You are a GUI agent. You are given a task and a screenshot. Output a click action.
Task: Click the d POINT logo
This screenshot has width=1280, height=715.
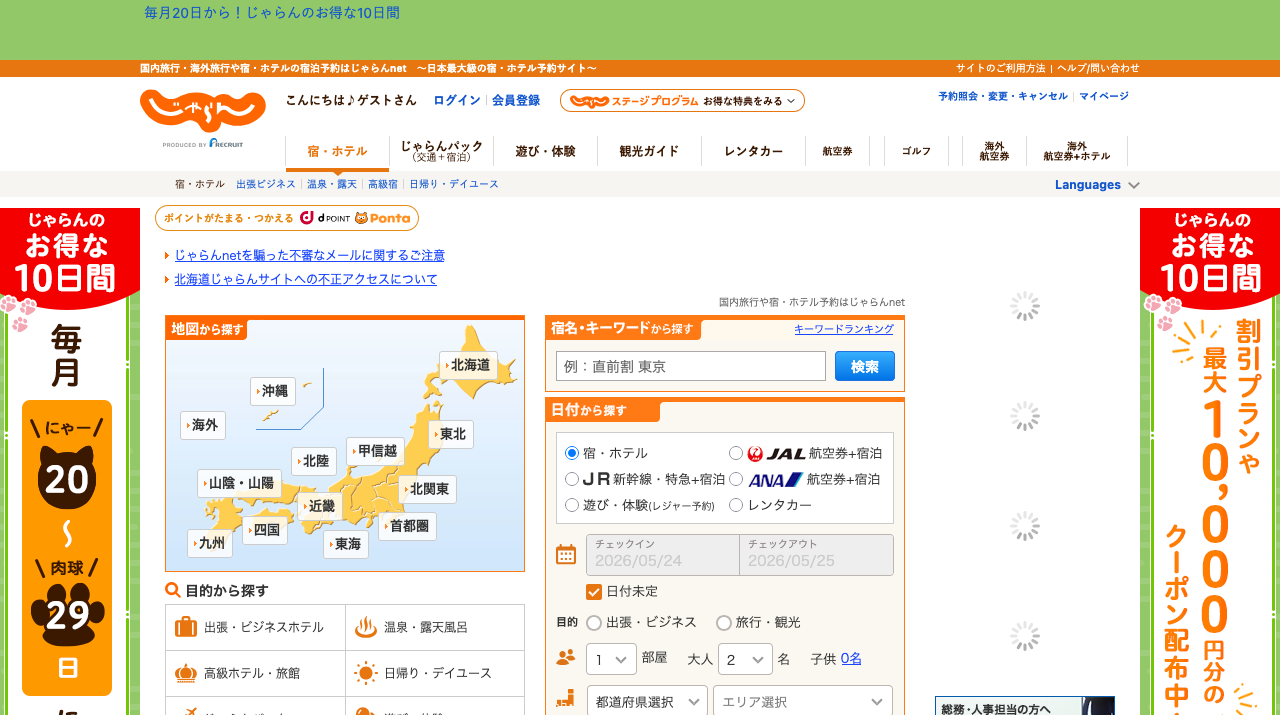[x=325, y=218]
